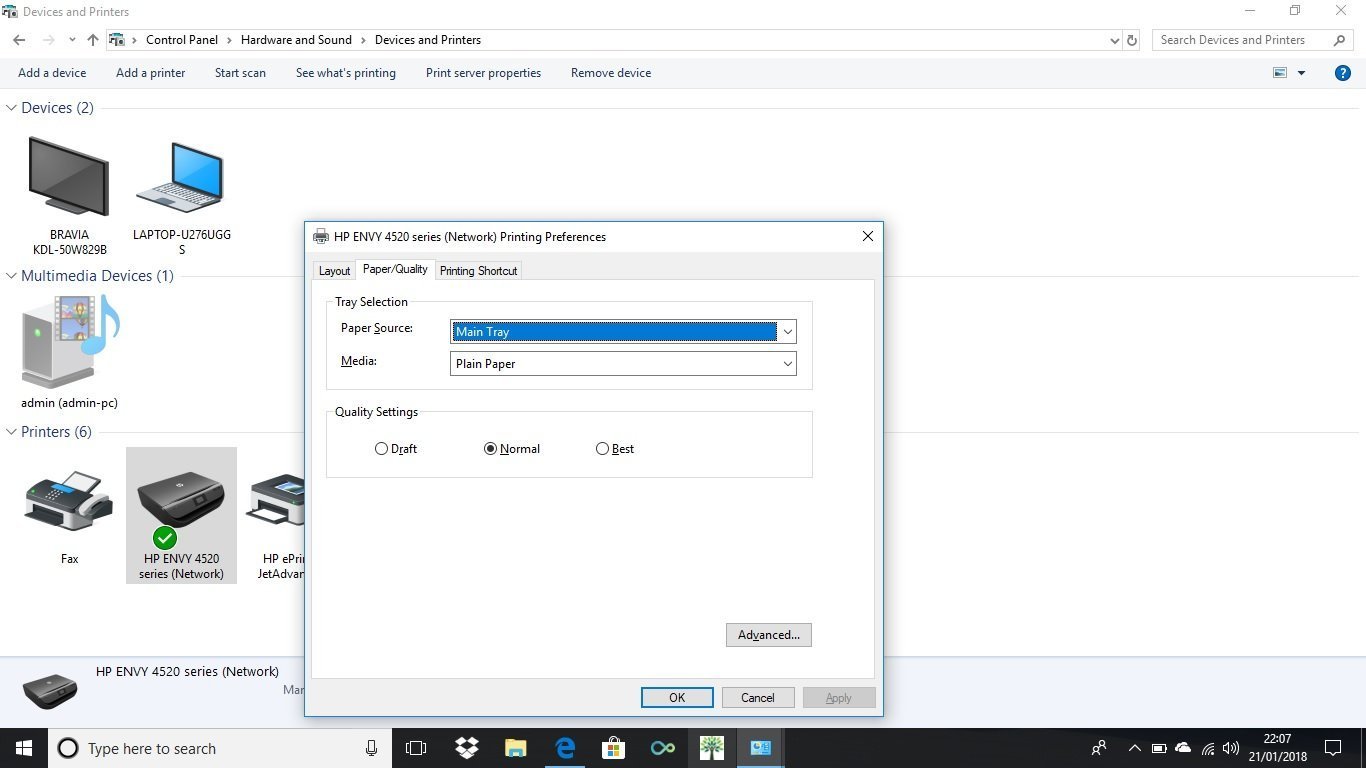This screenshot has height=768, width=1366.
Task: Select the BRAVIA KDL-50W829B device icon
Action: (x=69, y=178)
